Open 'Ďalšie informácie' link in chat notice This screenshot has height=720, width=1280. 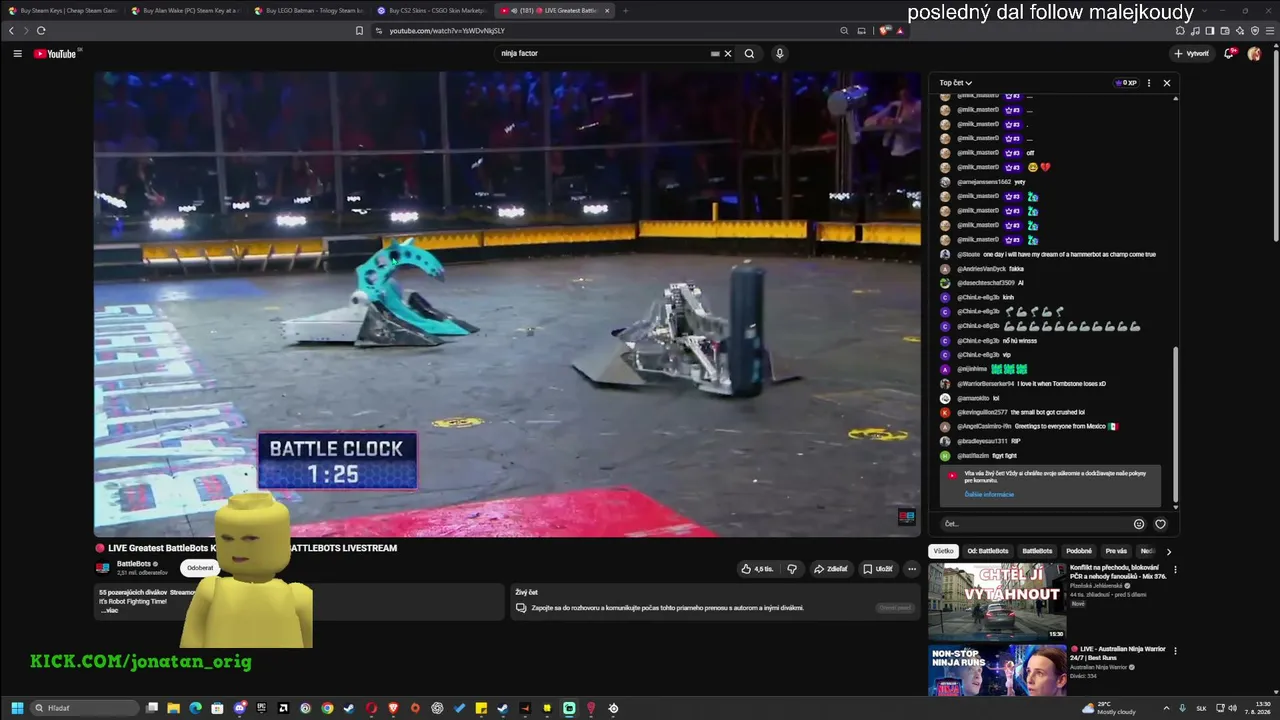(x=989, y=494)
